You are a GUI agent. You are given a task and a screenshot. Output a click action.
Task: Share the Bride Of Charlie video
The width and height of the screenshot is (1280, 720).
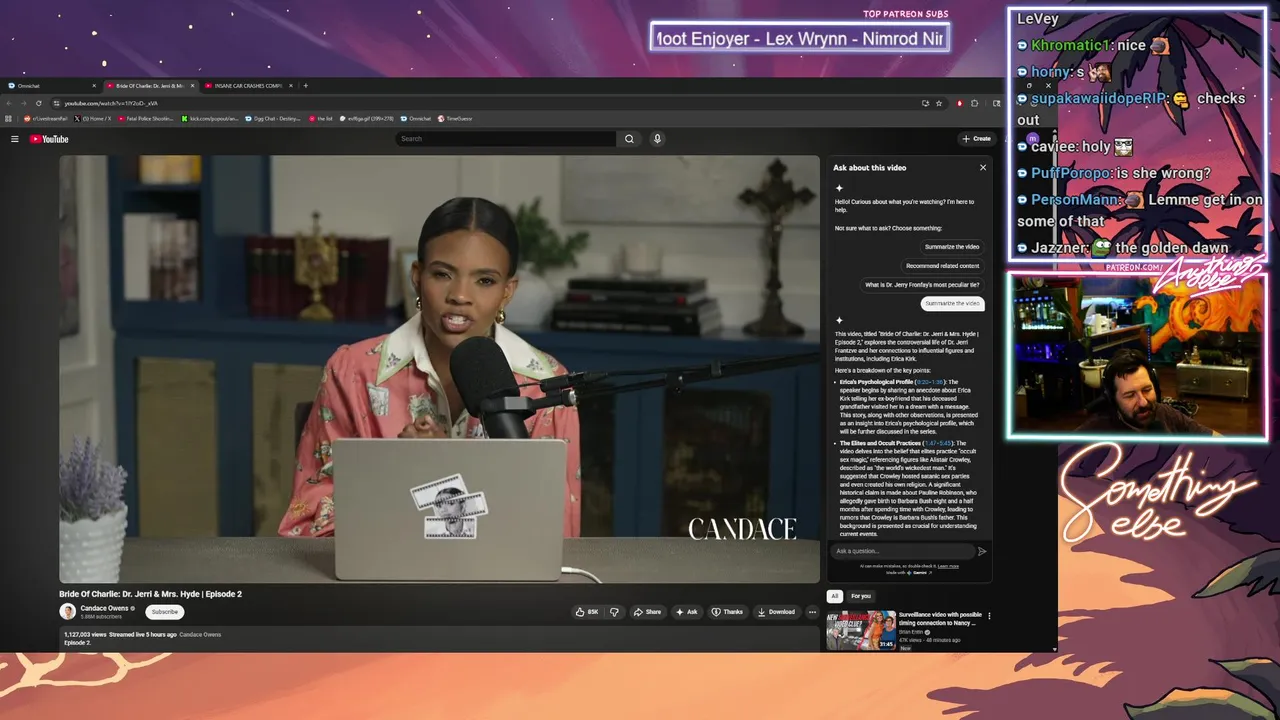648,612
